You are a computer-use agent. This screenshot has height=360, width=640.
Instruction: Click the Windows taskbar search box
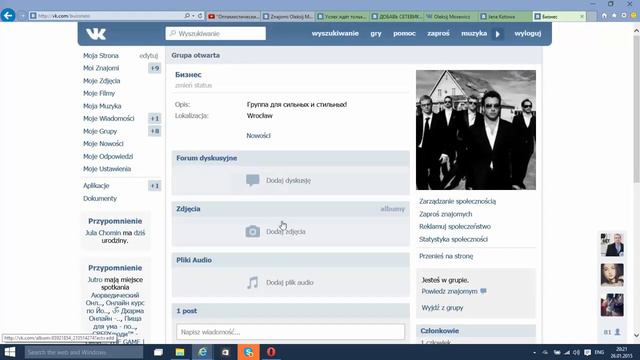pyautogui.click(x=84, y=352)
